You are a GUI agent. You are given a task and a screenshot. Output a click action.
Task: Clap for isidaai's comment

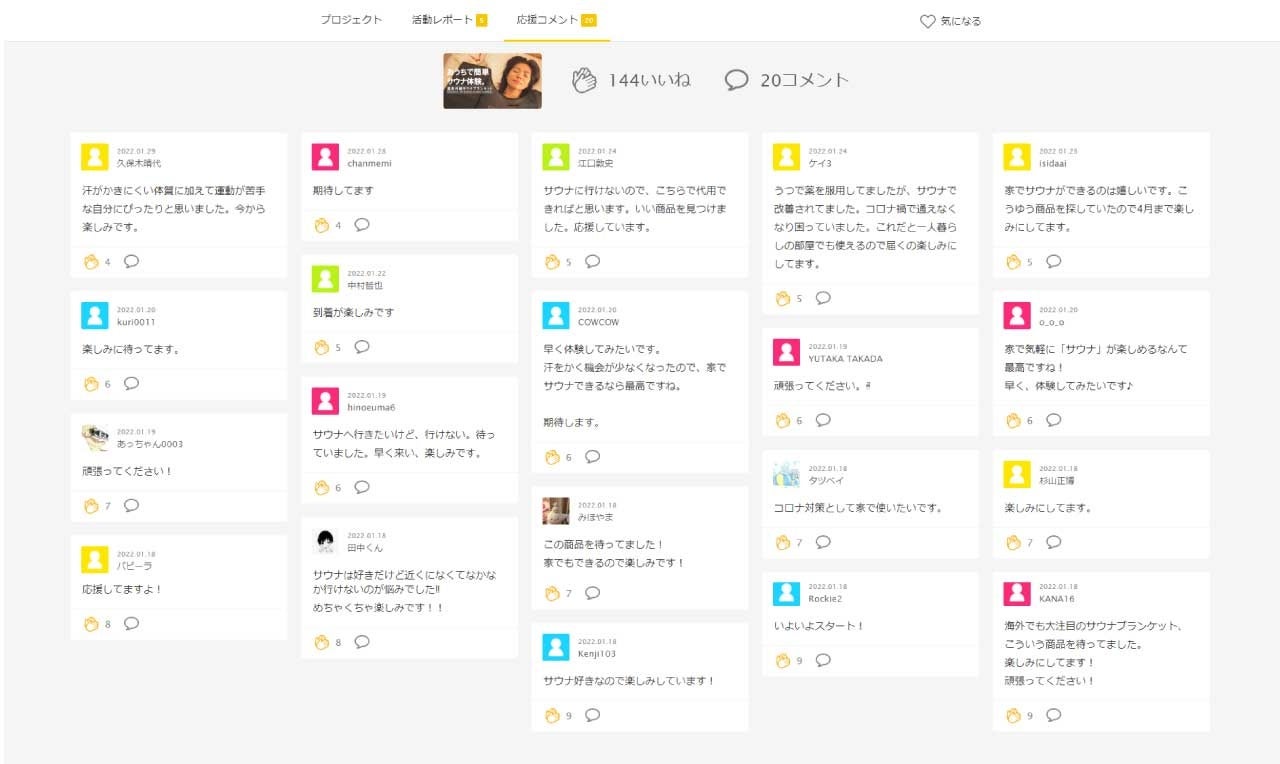pos(1013,262)
